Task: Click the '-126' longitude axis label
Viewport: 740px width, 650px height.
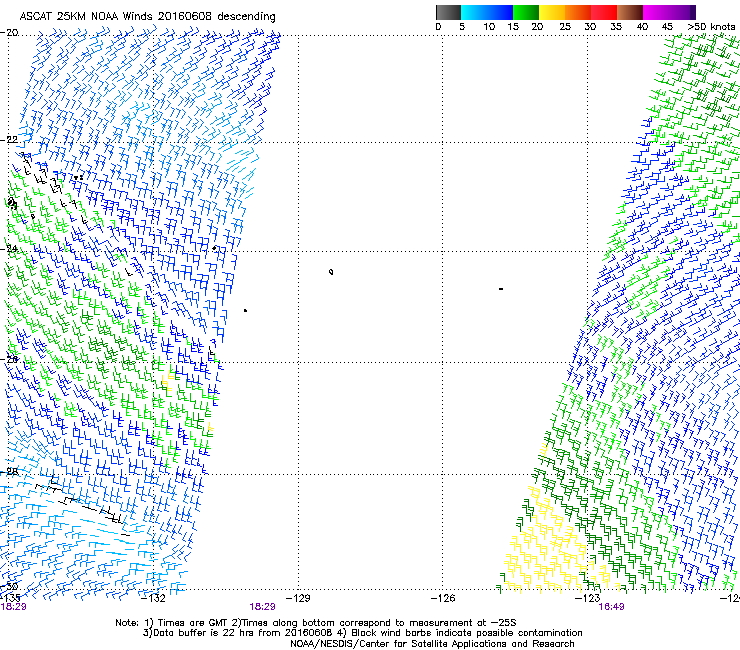Action: 443,598
